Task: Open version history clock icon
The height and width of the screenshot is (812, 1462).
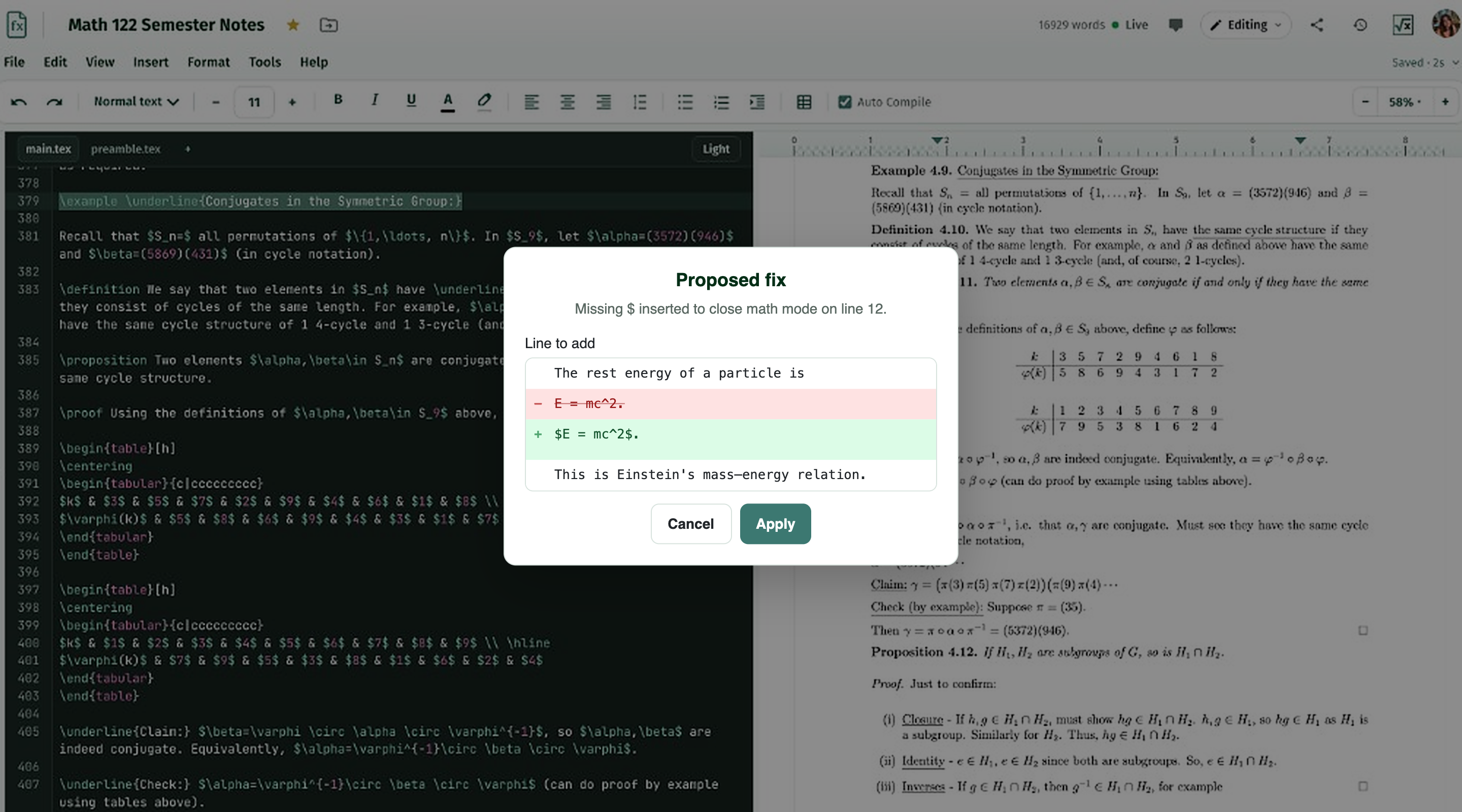Action: [x=1360, y=25]
